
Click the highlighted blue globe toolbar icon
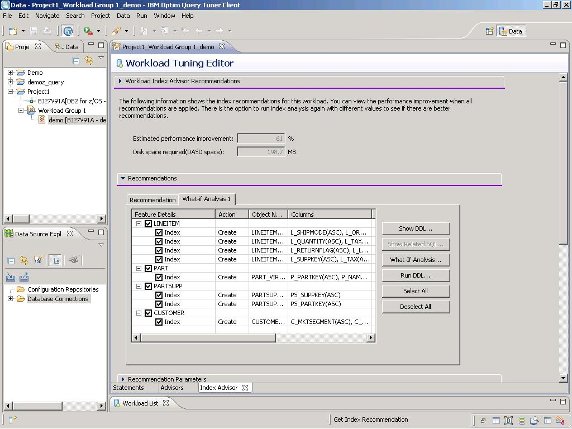tap(68, 31)
